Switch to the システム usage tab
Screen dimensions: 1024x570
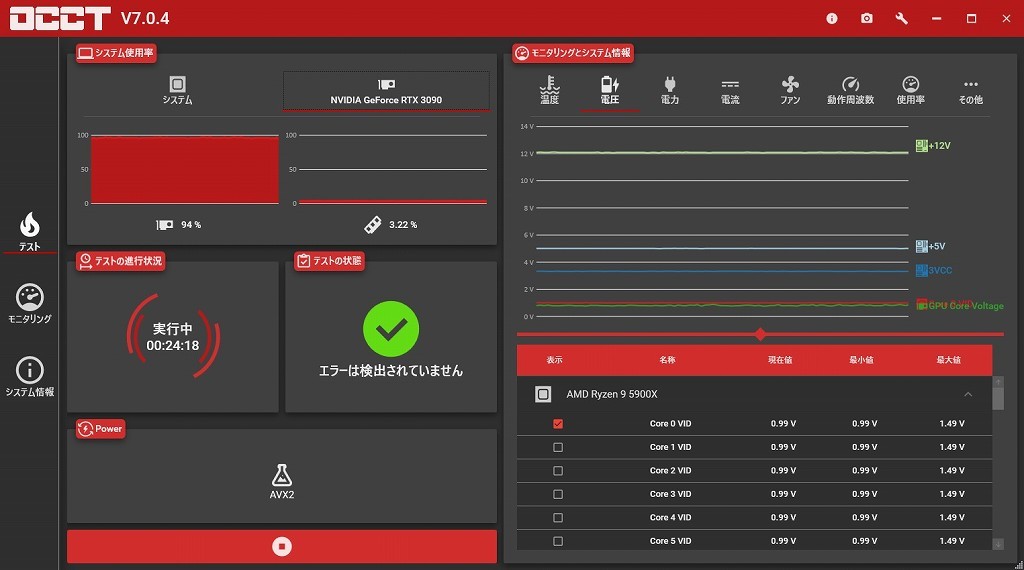coord(177,90)
